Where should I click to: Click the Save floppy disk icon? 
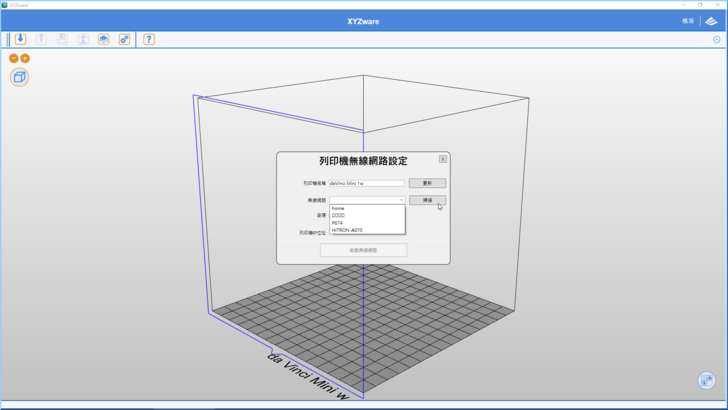pyautogui.click(x=62, y=39)
